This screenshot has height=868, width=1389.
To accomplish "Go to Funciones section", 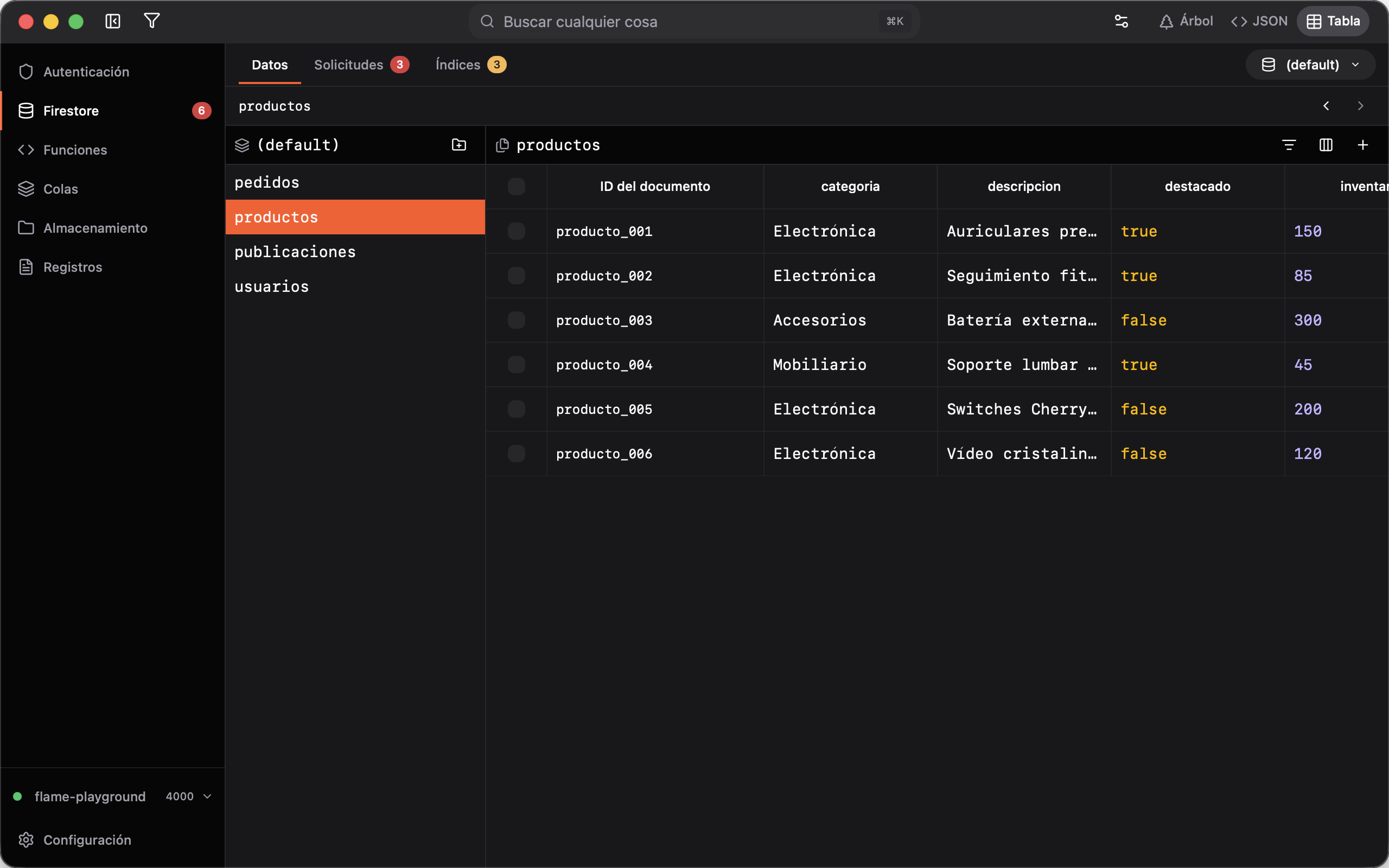I will (112, 150).
